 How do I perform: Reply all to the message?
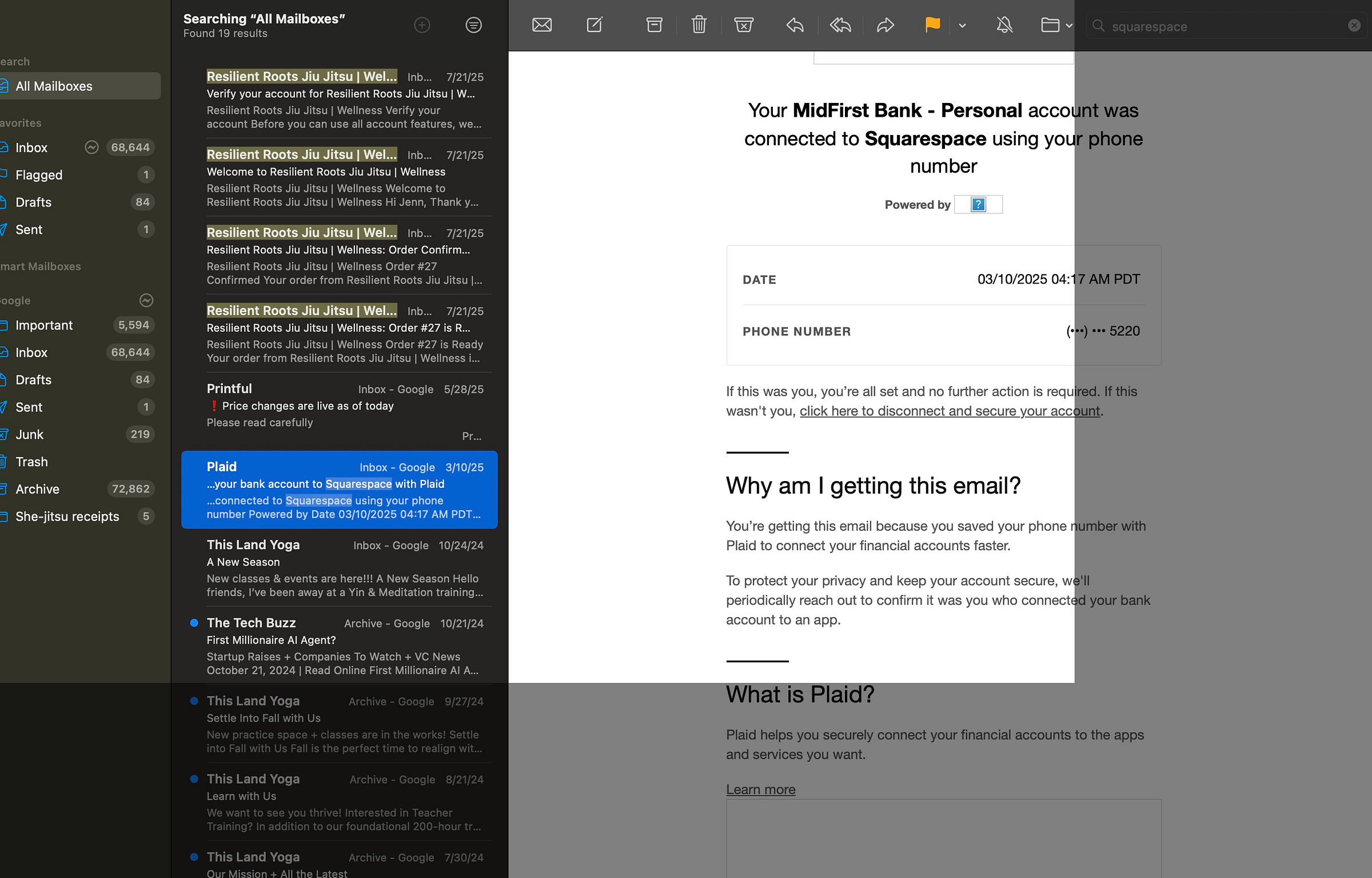click(x=840, y=25)
